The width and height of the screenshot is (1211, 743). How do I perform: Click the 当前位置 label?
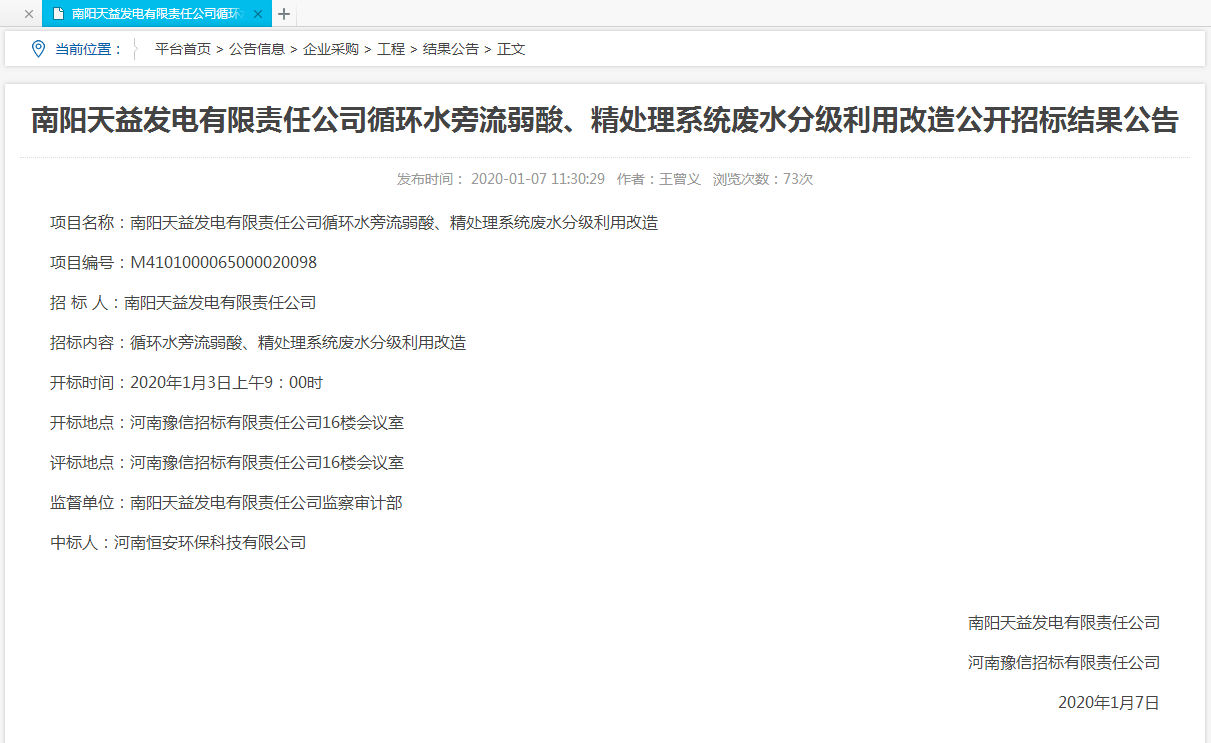pyautogui.click(x=88, y=49)
